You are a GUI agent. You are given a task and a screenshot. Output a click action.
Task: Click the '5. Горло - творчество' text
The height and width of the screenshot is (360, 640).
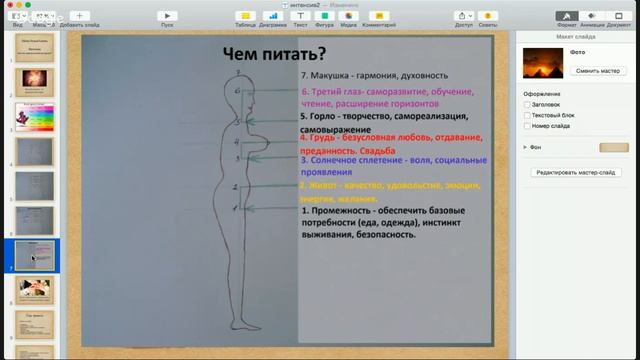click(x=384, y=122)
